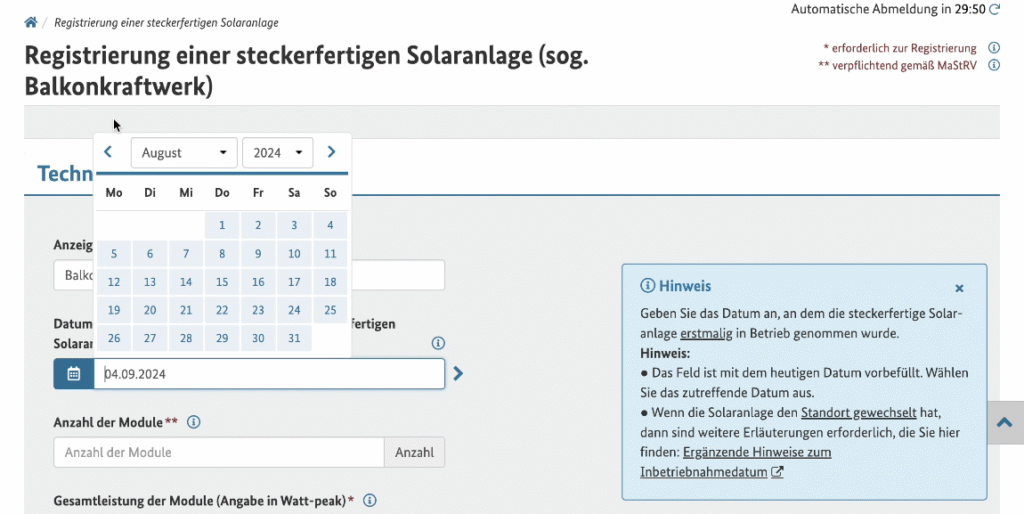Image resolution: width=1024 pixels, height=514 pixels.
Task: Click the 'erstmalig' underlined link
Action: click(x=706, y=333)
